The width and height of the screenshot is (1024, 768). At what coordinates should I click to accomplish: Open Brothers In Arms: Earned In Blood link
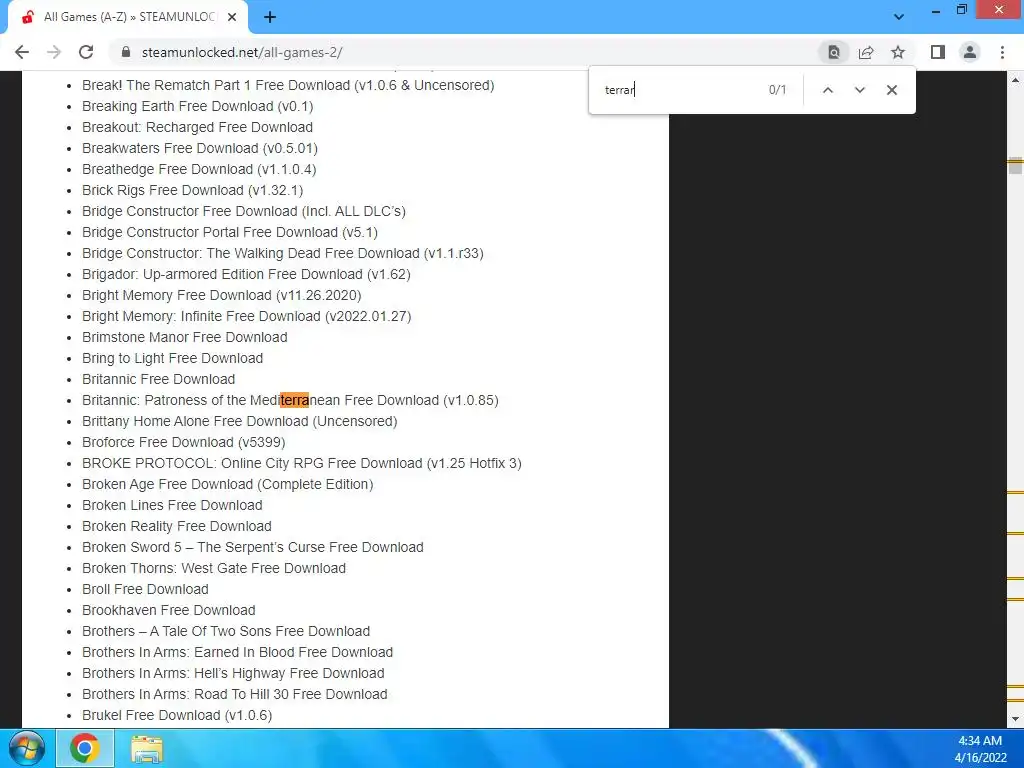pyautogui.click(x=238, y=652)
